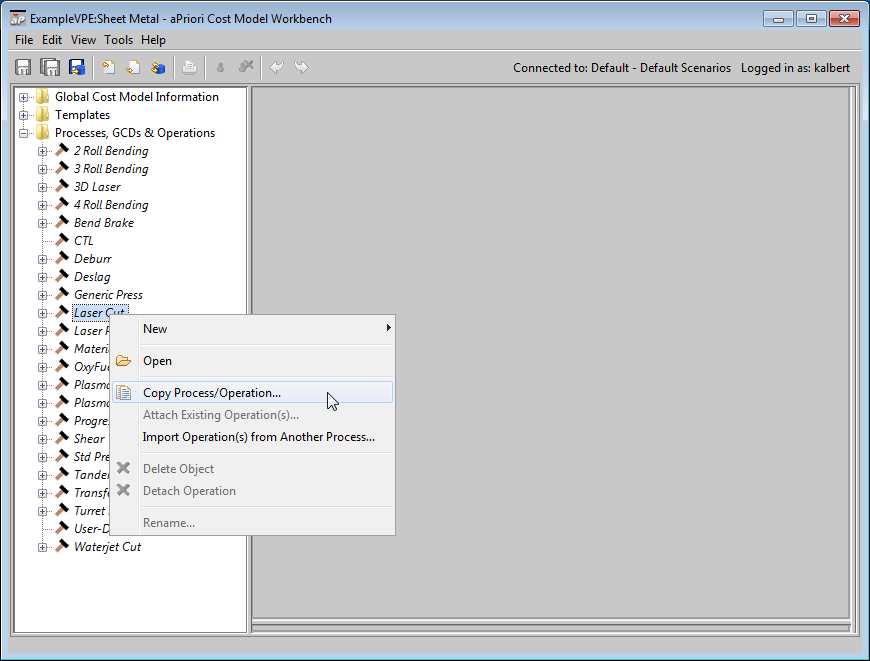Expand the Deburr process node
The width and height of the screenshot is (870, 661).
tap(43, 259)
